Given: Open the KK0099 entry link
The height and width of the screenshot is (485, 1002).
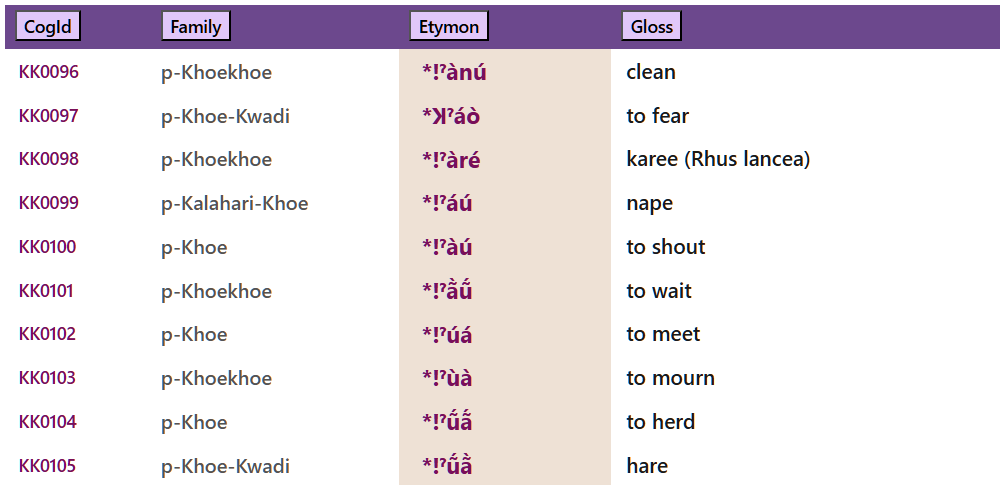Looking at the screenshot, I should click(49, 203).
